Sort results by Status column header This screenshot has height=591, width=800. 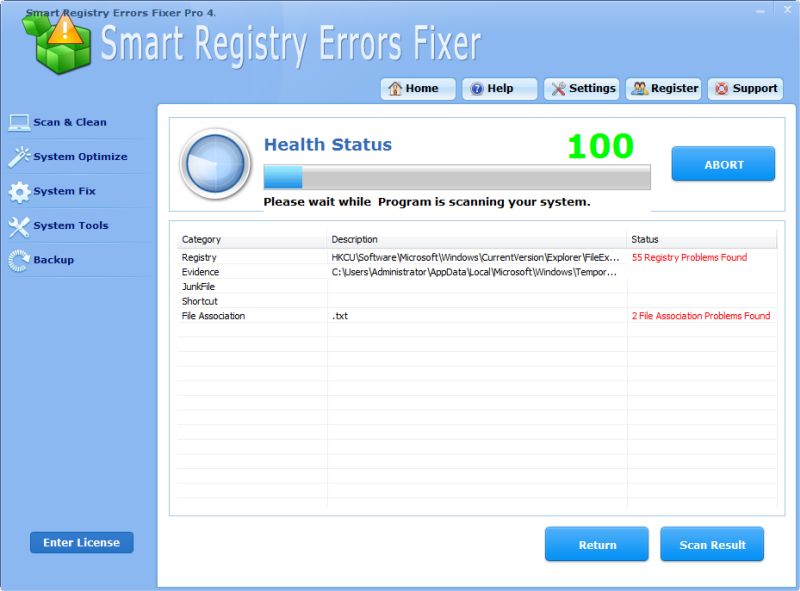(x=701, y=240)
